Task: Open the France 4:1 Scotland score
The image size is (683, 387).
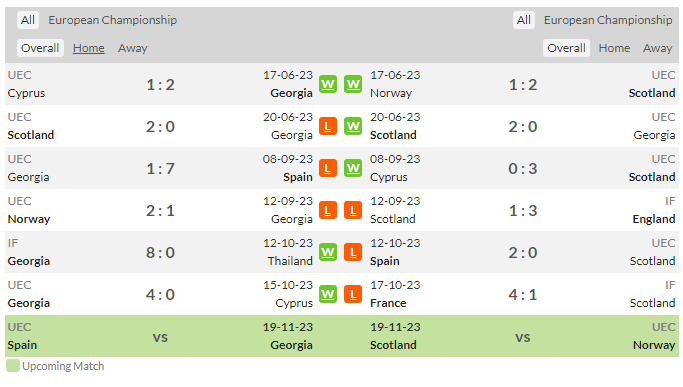Action: pyautogui.click(x=523, y=295)
